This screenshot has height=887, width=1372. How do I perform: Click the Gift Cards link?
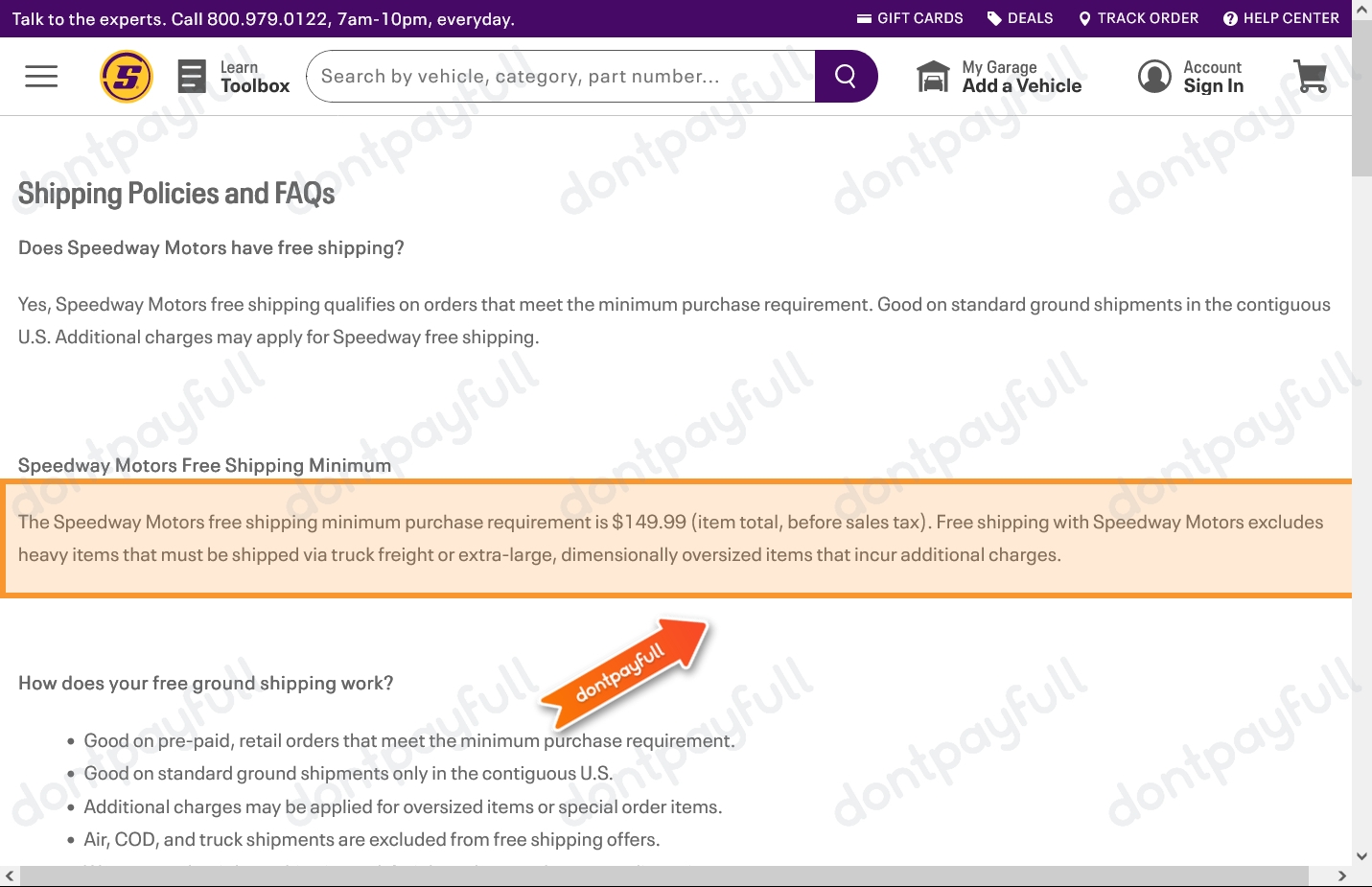pos(910,18)
